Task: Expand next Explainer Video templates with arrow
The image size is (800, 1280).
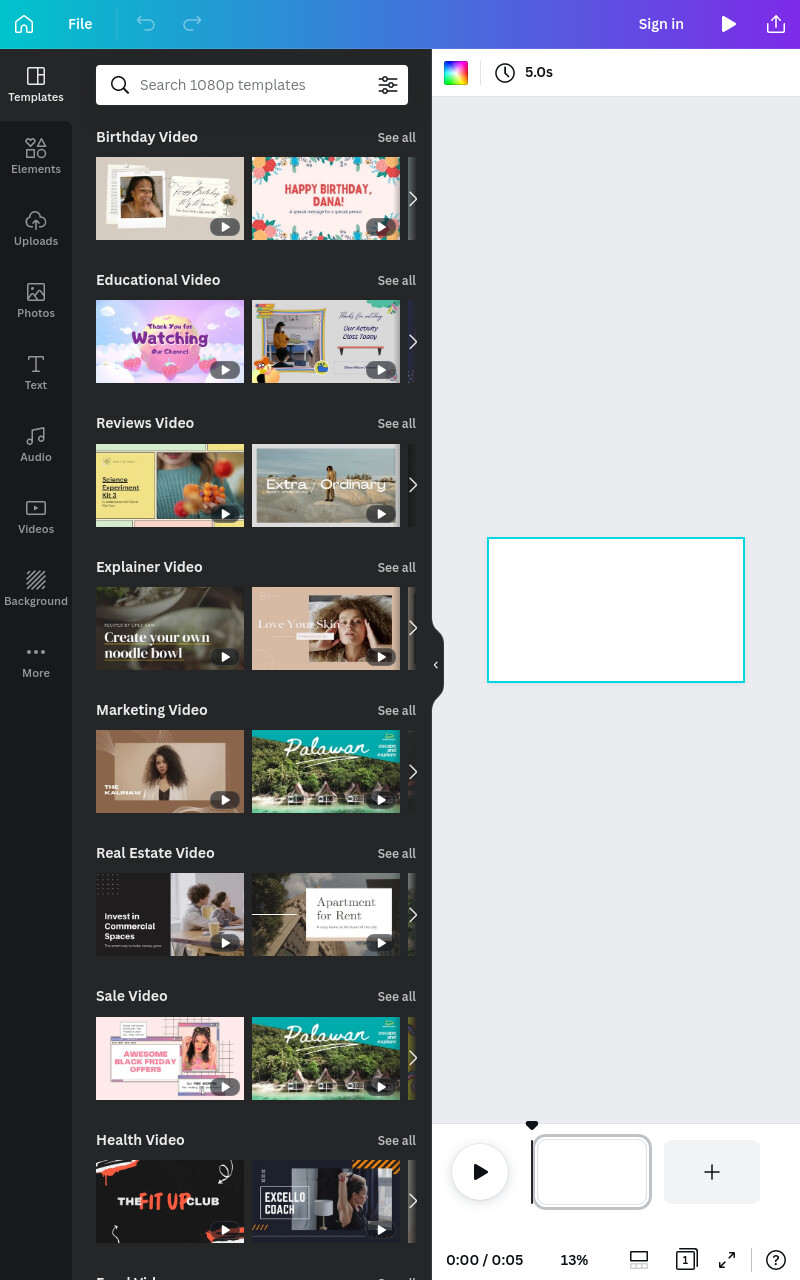Action: click(412, 628)
